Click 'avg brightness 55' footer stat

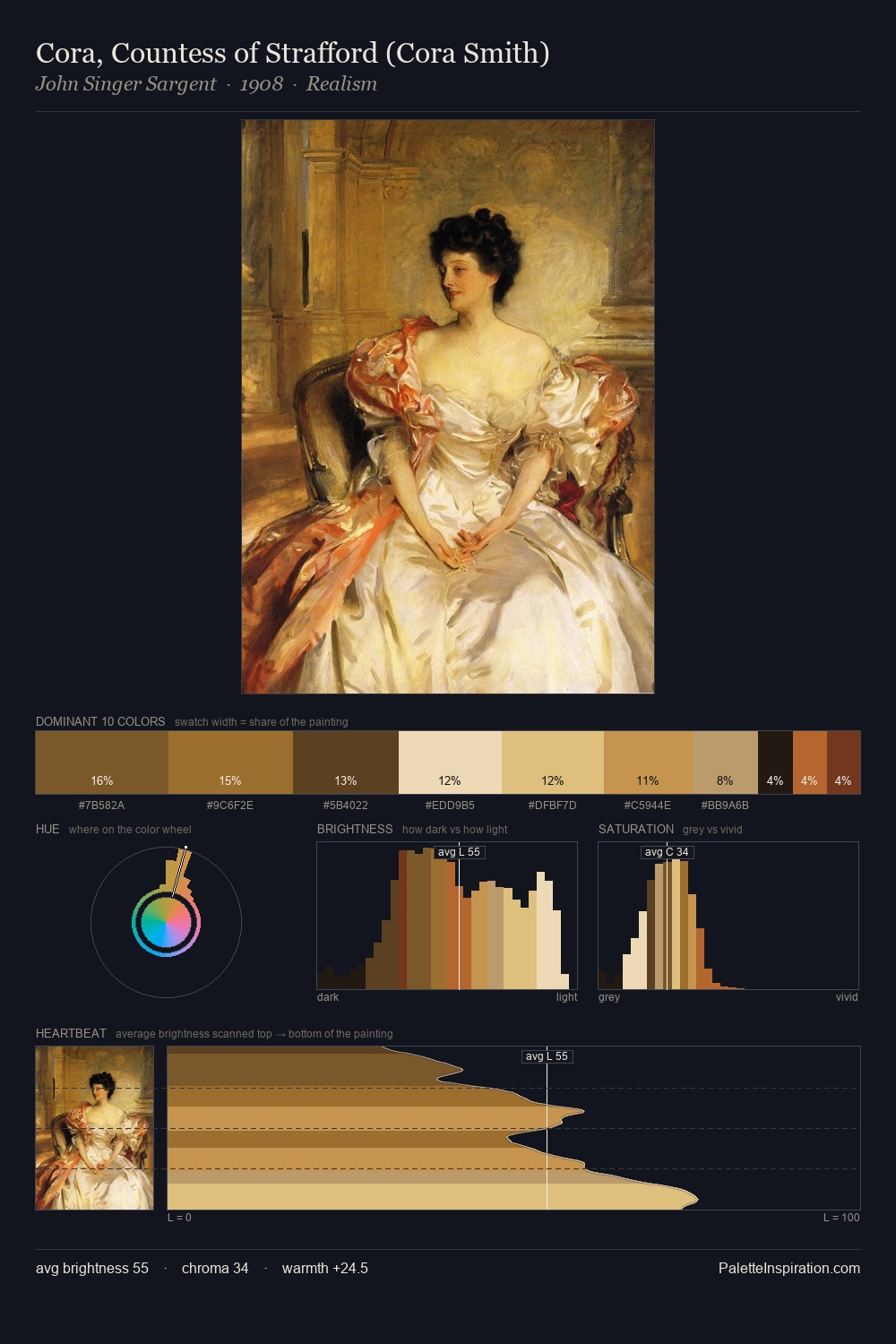(92, 1269)
